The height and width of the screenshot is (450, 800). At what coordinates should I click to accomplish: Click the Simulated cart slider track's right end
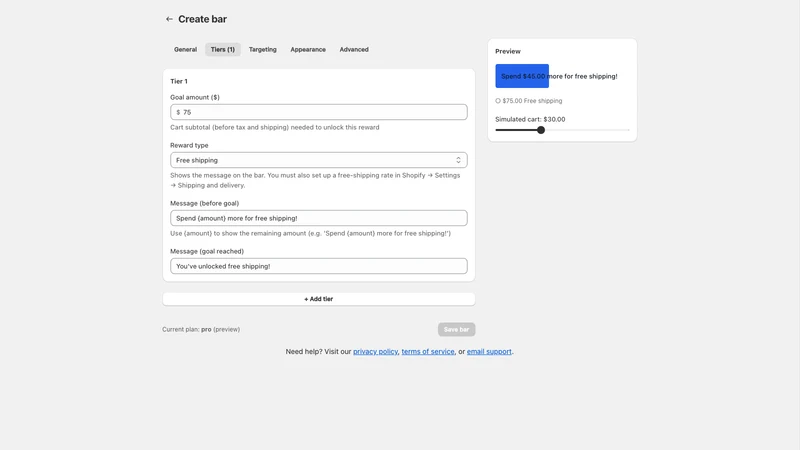click(628, 130)
